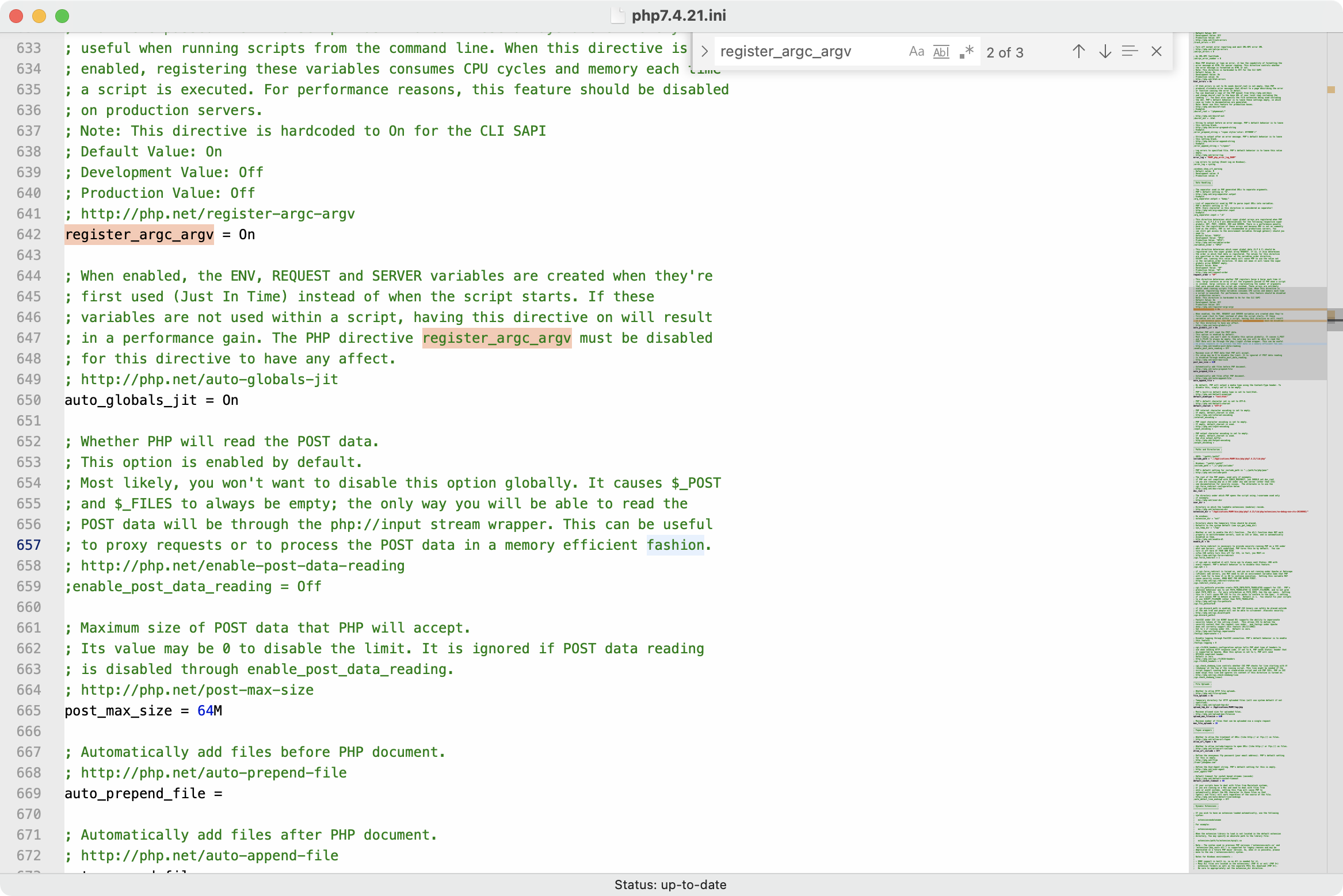Go to previous match arrow
The image size is (1343, 896).
pyautogui.click(x=1079, y=52)
